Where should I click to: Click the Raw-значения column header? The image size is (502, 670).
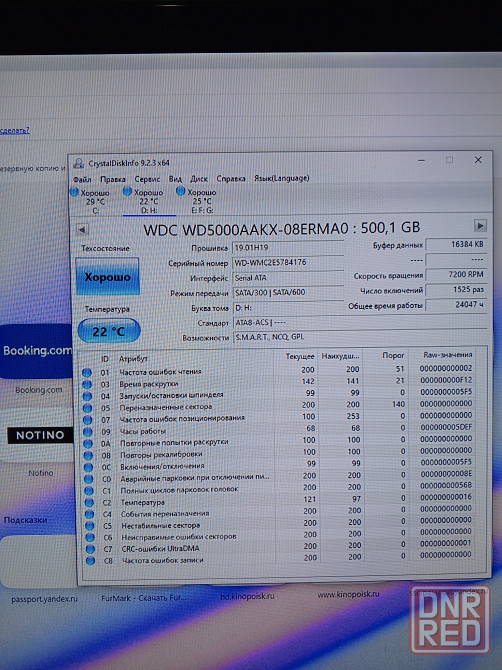448,355
